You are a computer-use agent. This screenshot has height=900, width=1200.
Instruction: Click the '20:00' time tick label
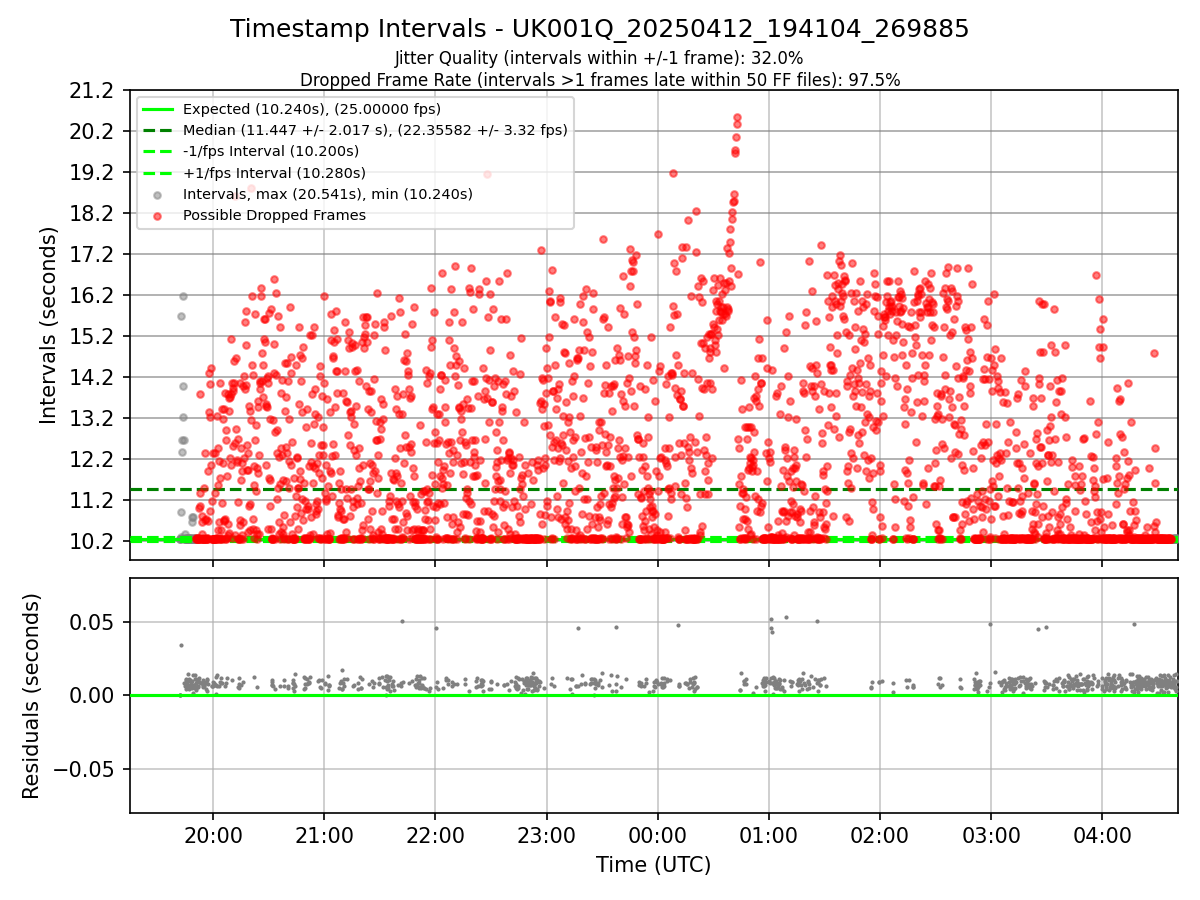(x=213, y=834)
